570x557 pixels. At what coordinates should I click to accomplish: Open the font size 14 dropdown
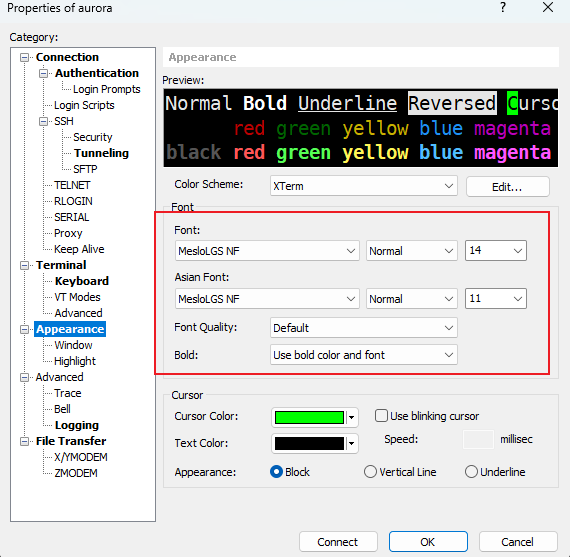click(496, 251)
